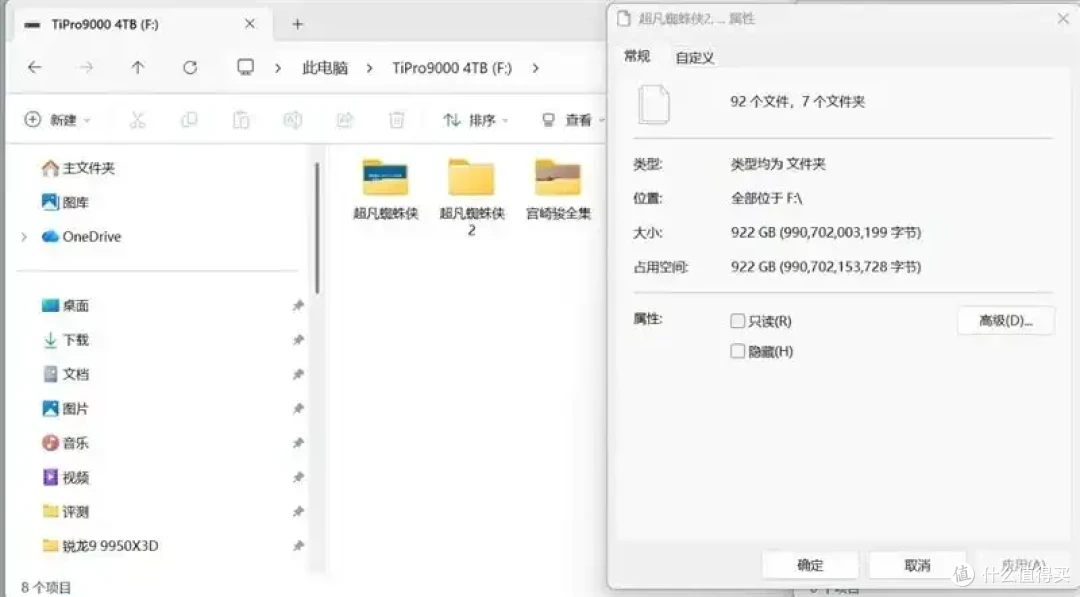Go forward with the right arrow
The height and width of the screenshot is (597, 1080).
coord(86,67)
